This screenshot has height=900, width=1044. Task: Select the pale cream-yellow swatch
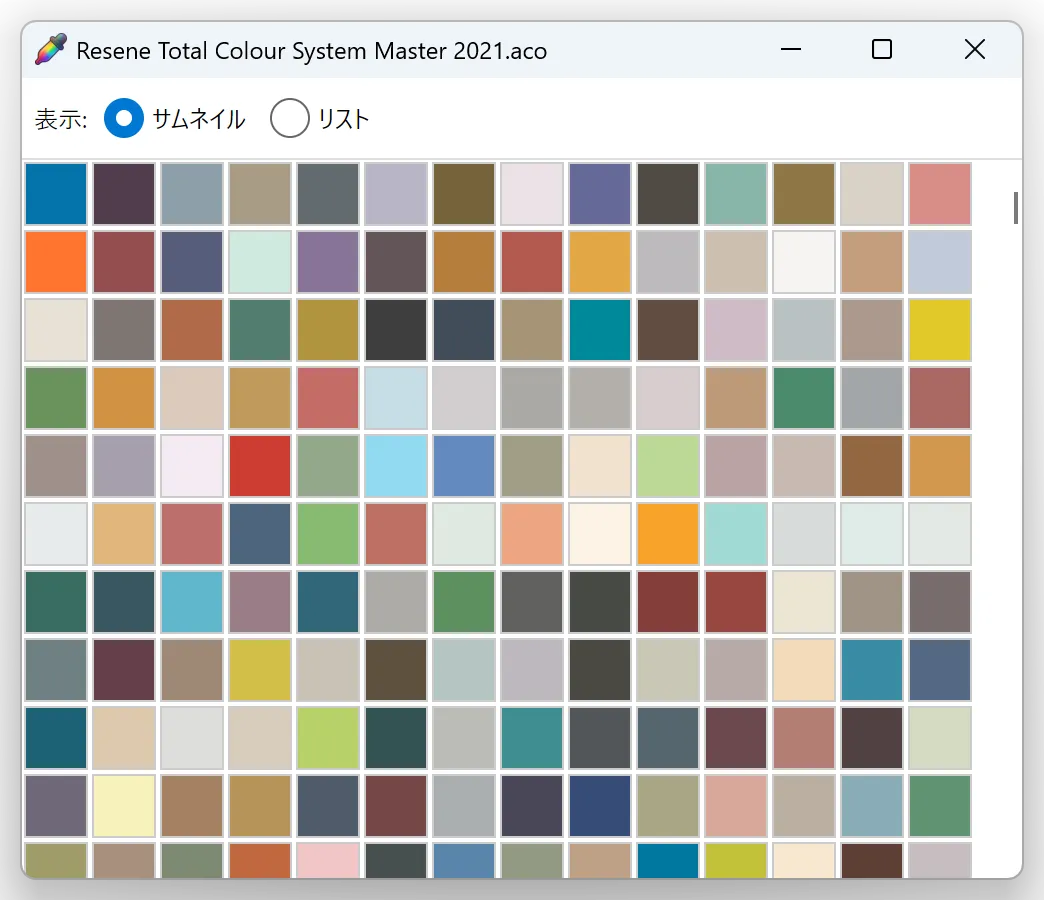(124, 806)
